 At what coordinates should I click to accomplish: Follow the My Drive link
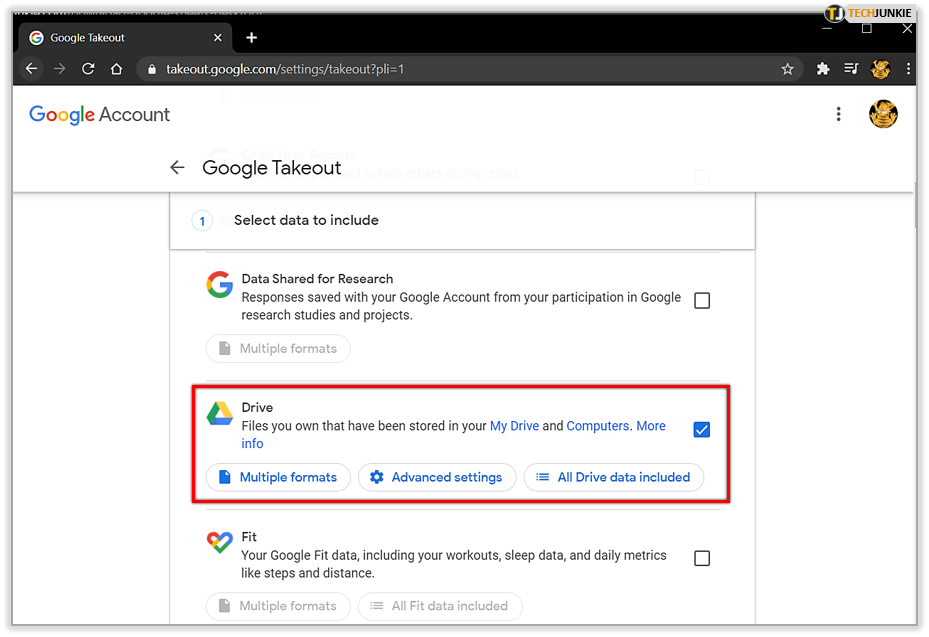[514, 425]
